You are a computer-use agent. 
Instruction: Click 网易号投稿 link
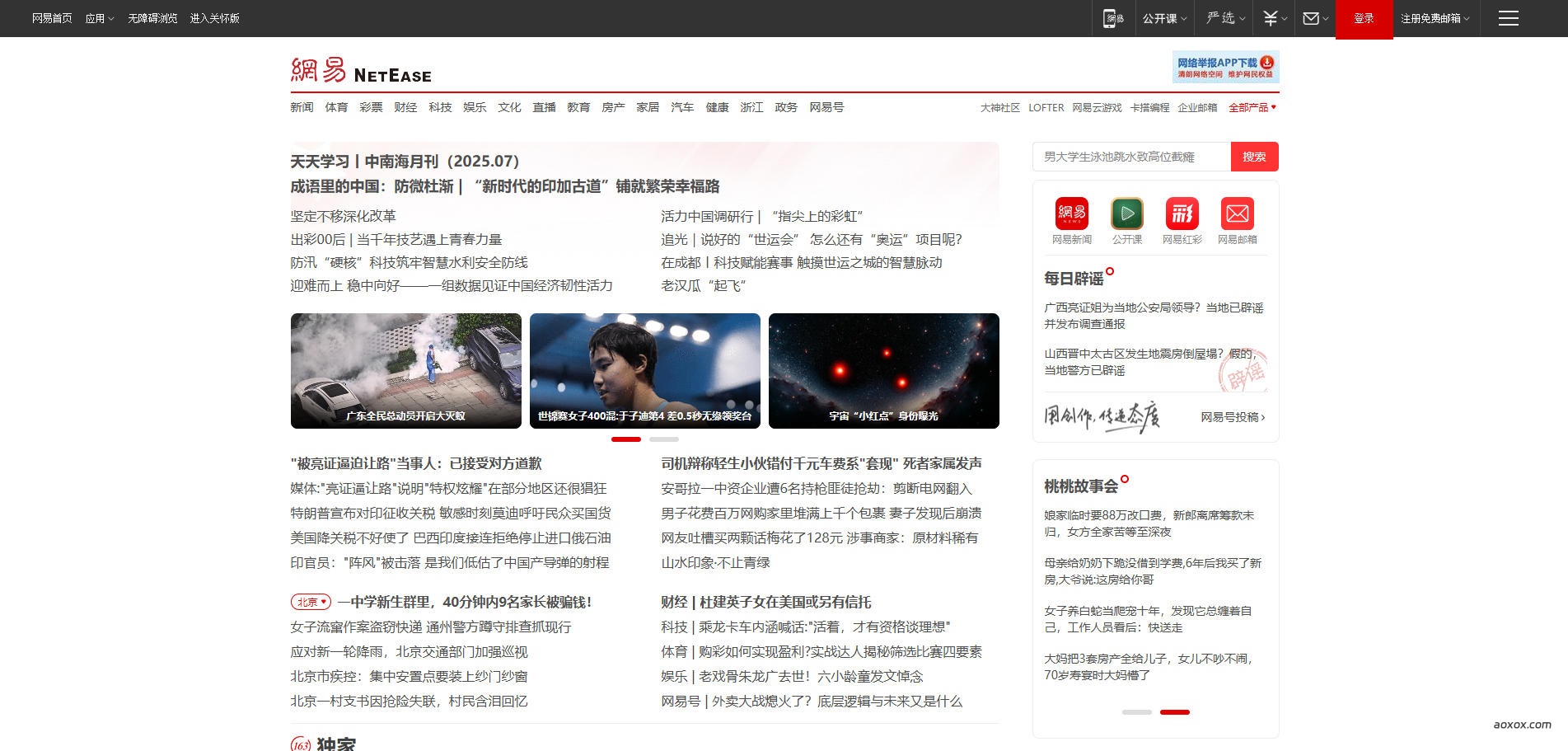tap(1233, 417)
